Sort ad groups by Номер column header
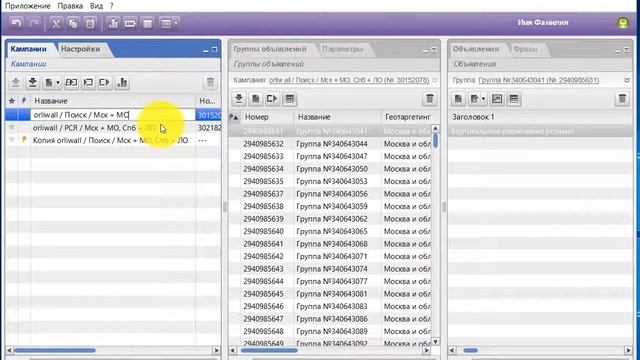 pyautogui.click(x=267, y=117)
